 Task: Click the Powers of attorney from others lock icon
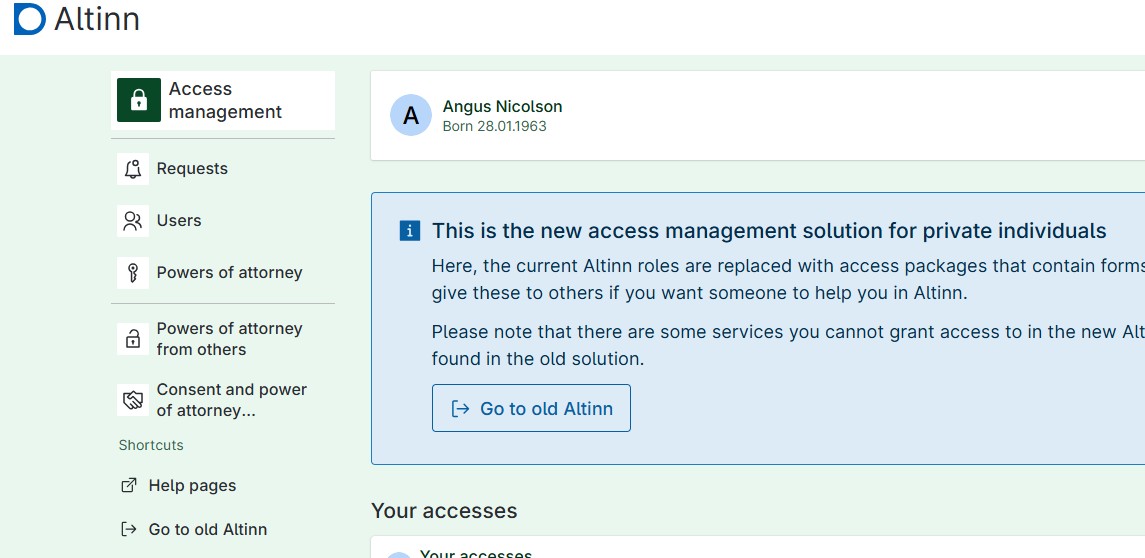[133, 339]
